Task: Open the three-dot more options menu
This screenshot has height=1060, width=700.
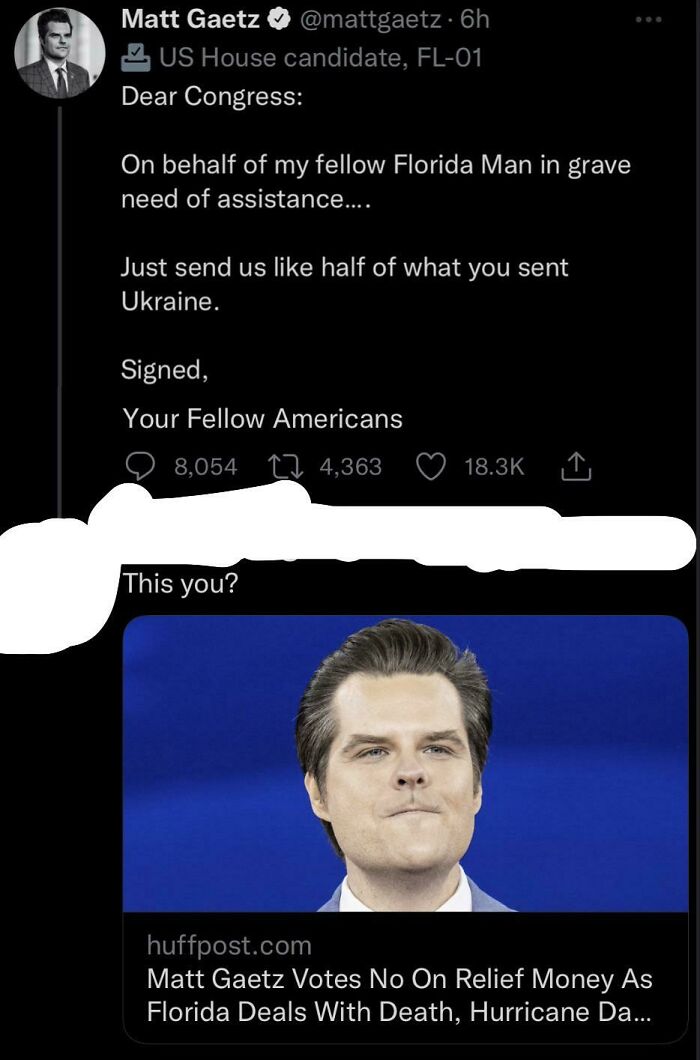Action: click(x=649, y=20)
